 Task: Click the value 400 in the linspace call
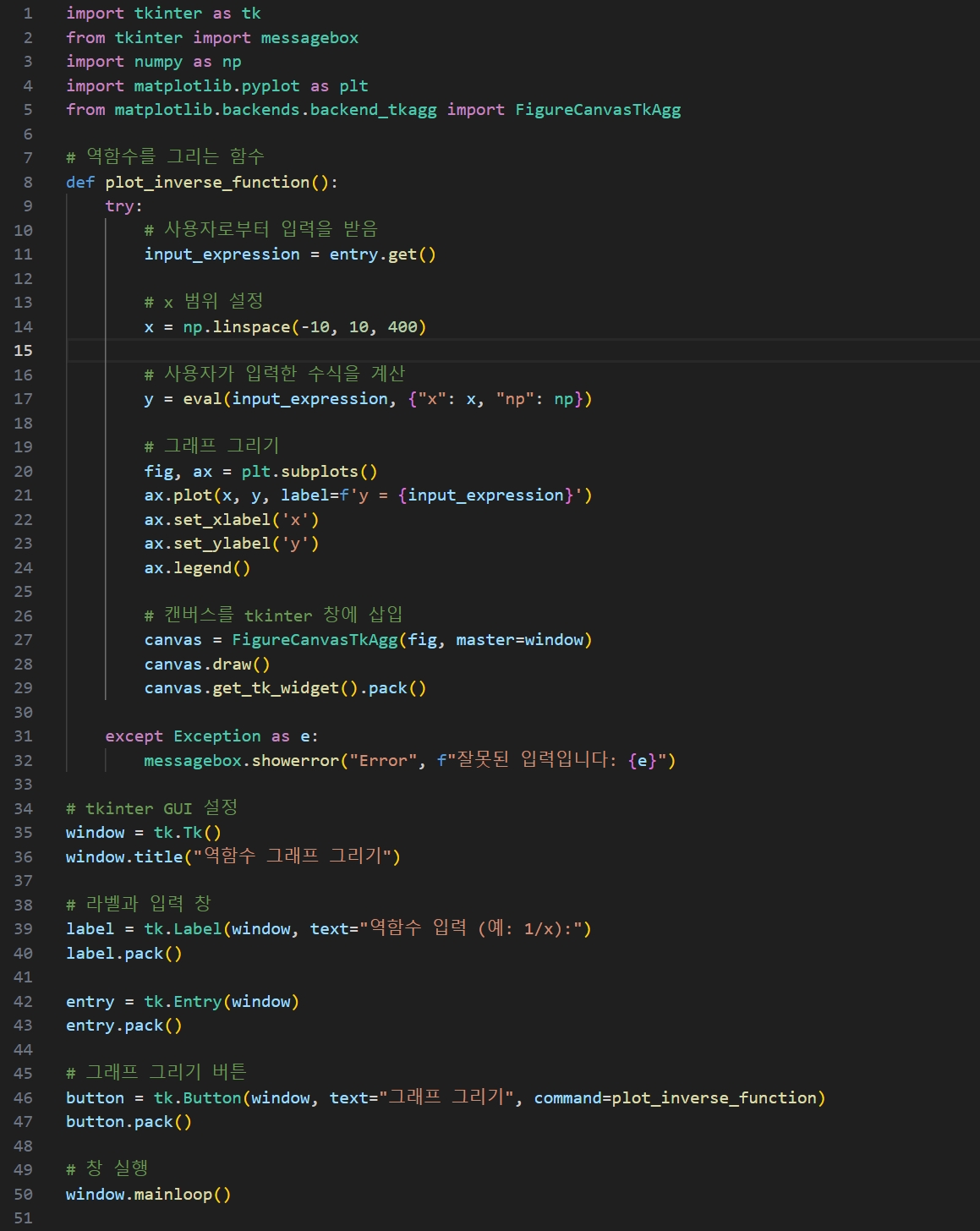click(x=402, y=327)
